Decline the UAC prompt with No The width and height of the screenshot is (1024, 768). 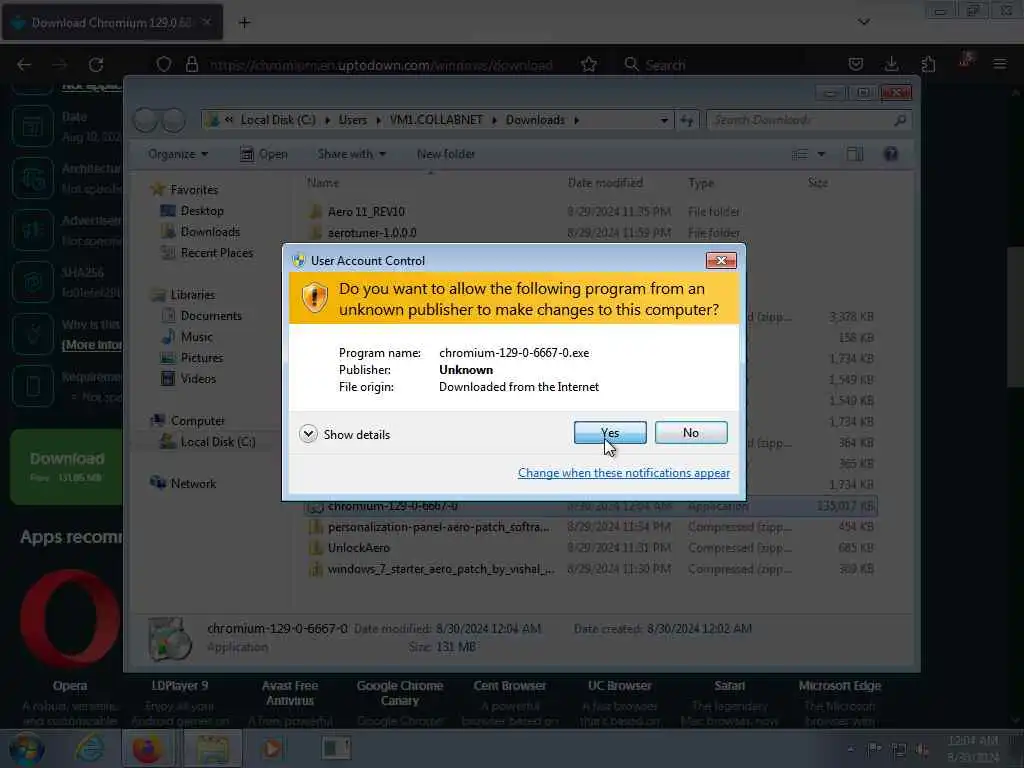tap(691, 432)
